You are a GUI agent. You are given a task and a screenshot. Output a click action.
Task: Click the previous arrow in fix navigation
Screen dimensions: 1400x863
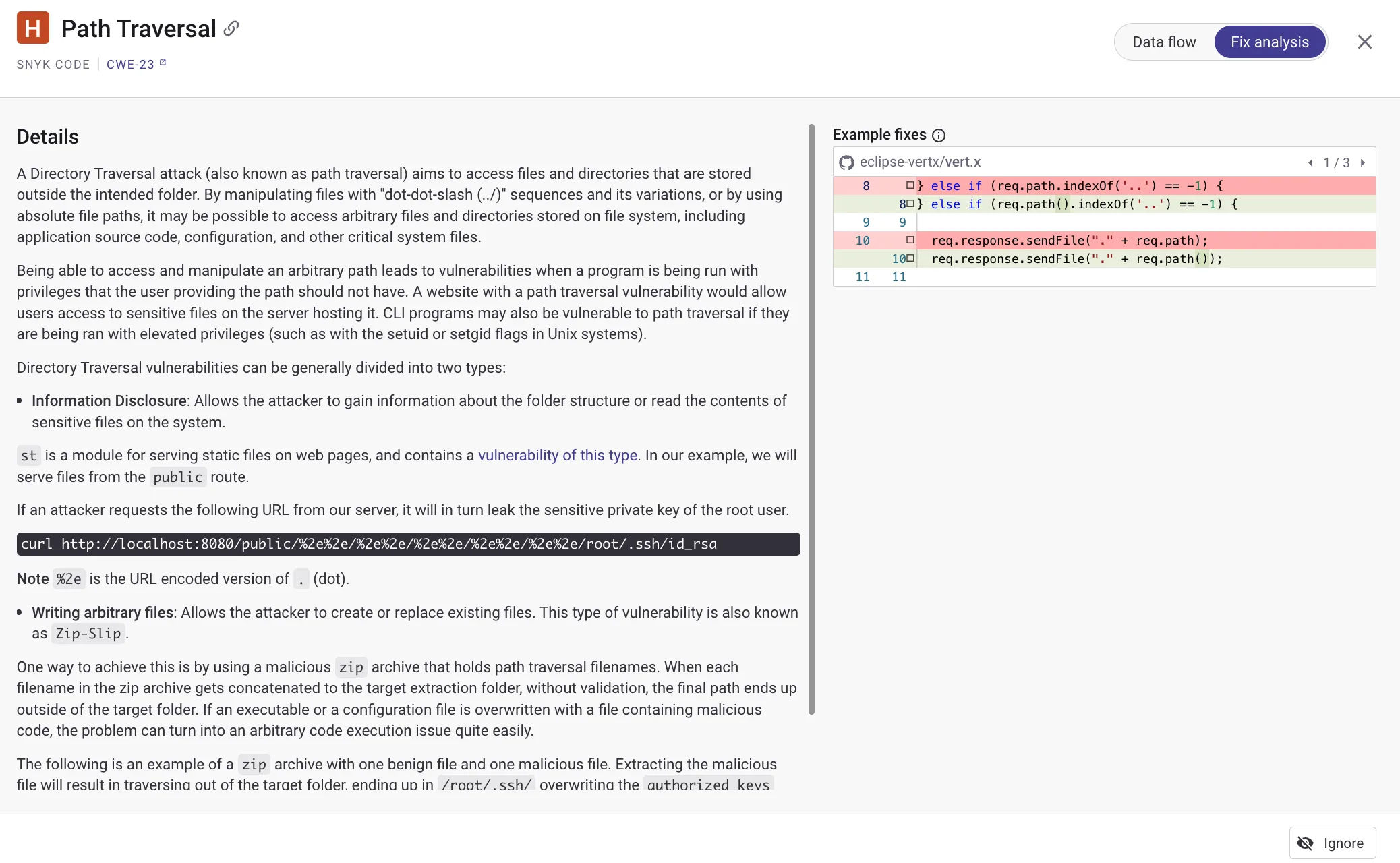[1310, 162]
